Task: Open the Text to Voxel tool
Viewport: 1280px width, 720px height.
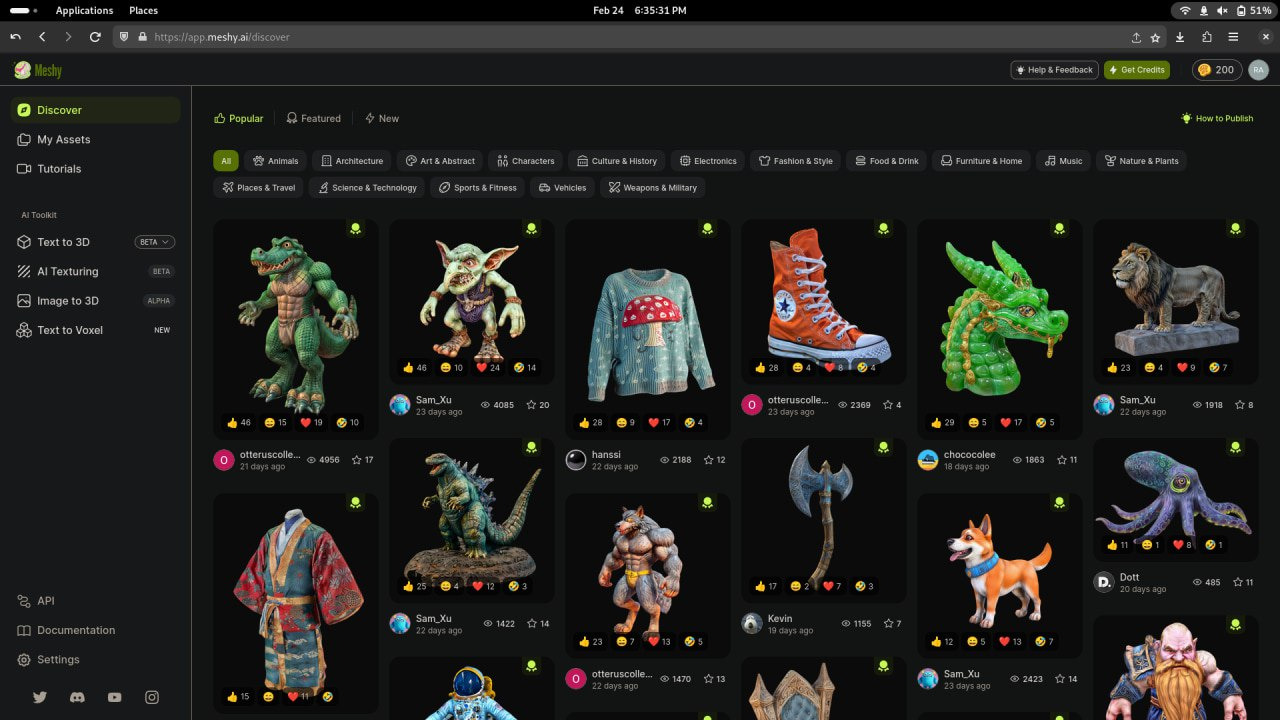Action: [x=96, y=330]
